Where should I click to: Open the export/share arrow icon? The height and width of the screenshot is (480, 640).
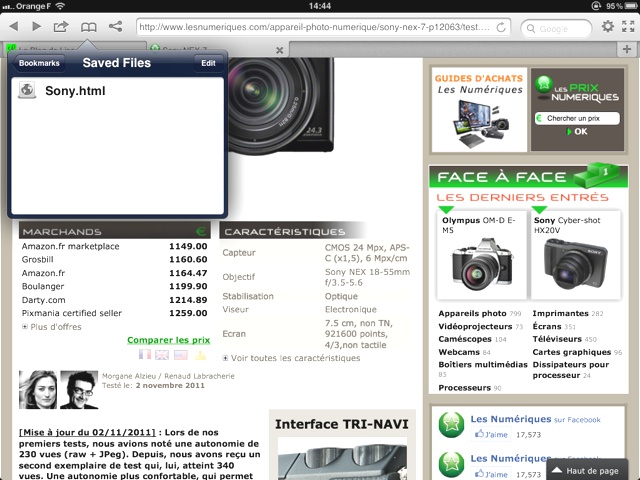coord(62,27)
